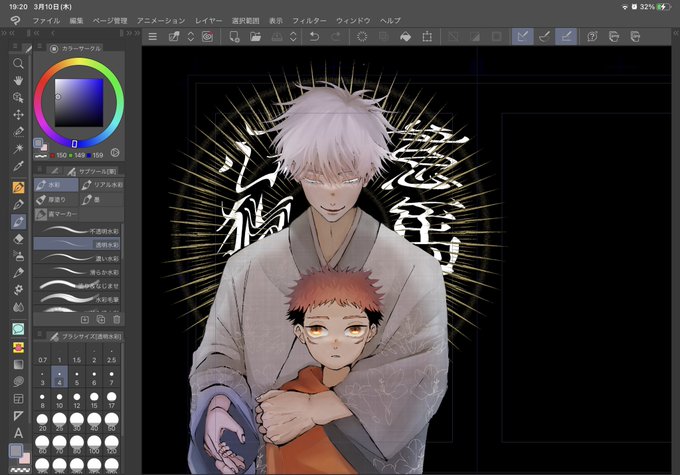The width and height of the screenshot is (680, 475).
Task: Open the ウィンドウ menu
Action: point(353,20)
